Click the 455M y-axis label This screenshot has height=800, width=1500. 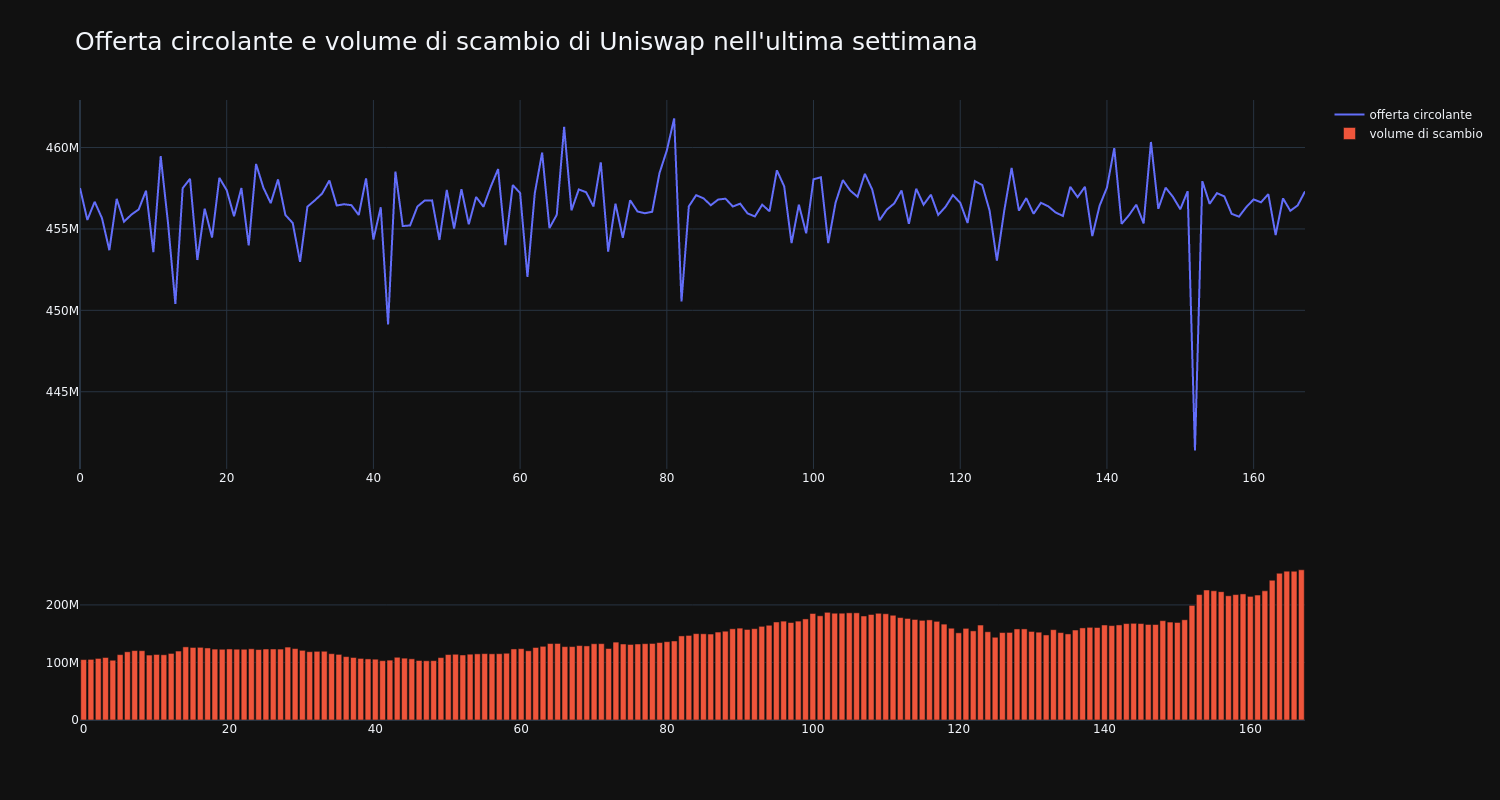pyautogui.click(x=62, y=229)
